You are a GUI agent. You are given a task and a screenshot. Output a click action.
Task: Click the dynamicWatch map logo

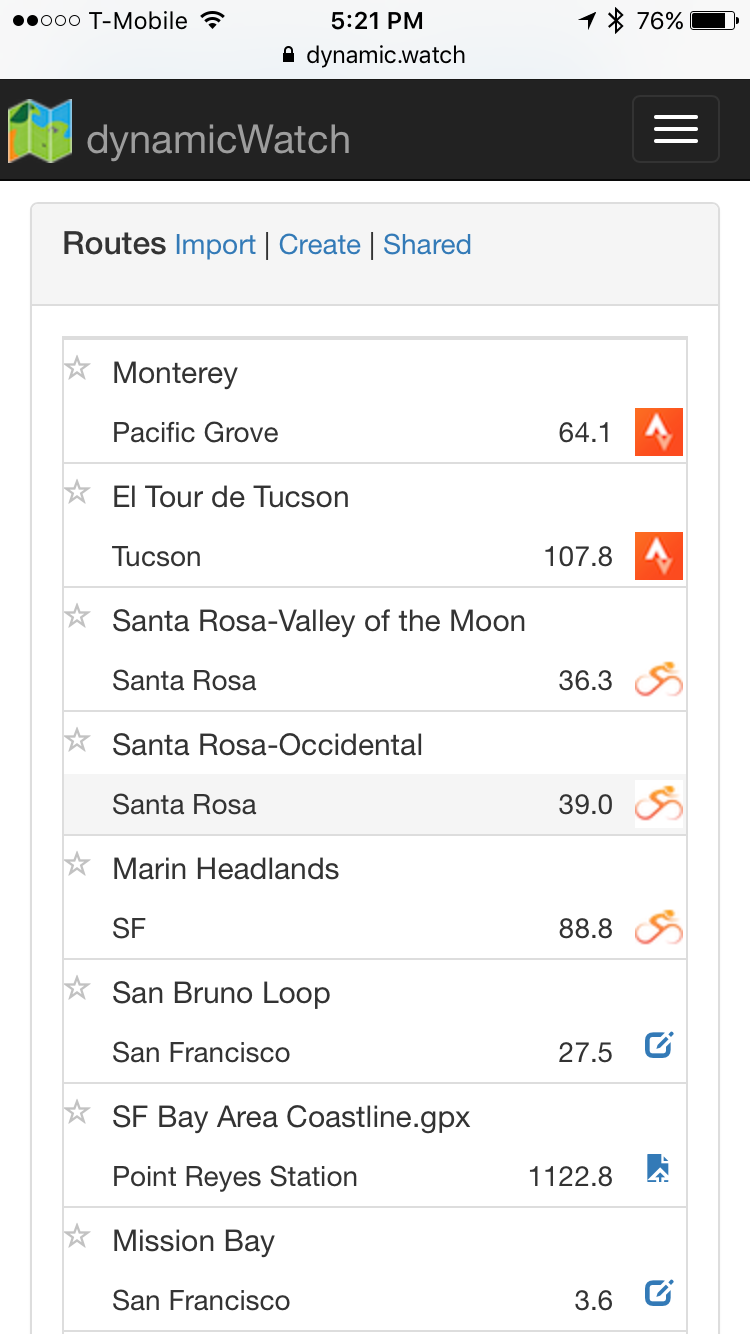tap(40, 131)
